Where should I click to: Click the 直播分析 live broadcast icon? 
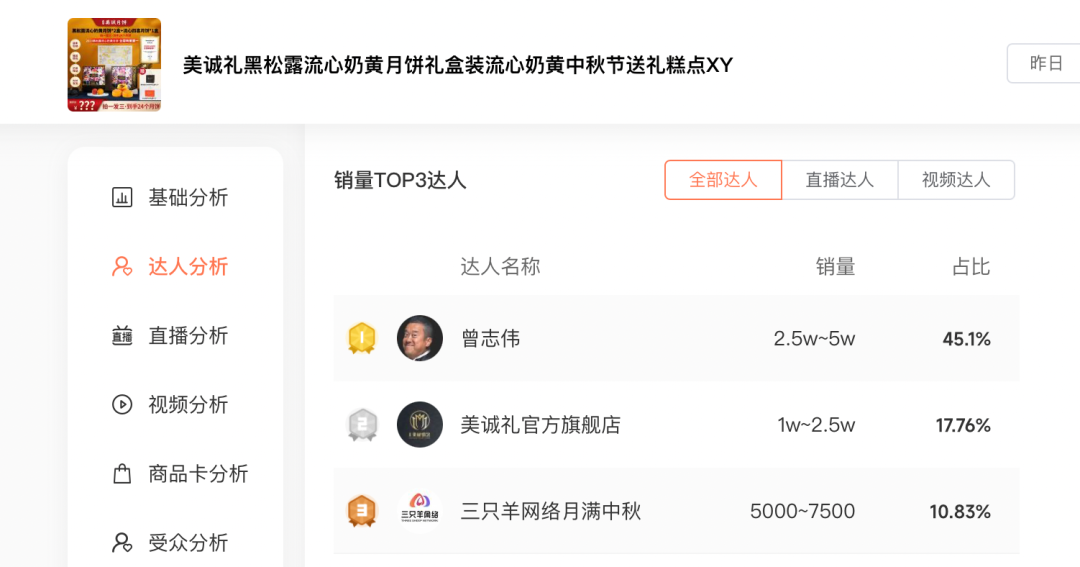(122, 336)
